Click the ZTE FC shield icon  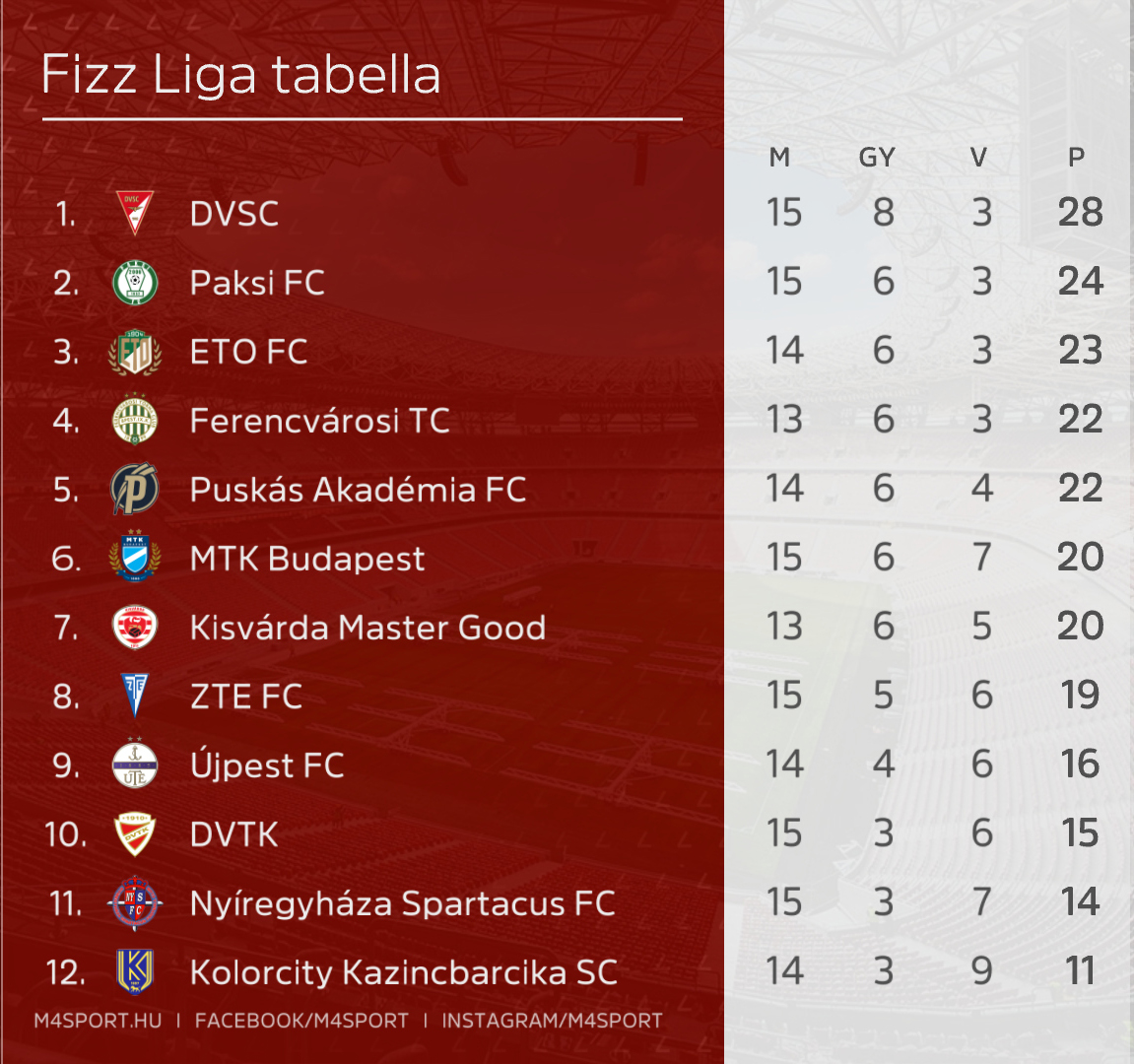click(x=135, y=696)
